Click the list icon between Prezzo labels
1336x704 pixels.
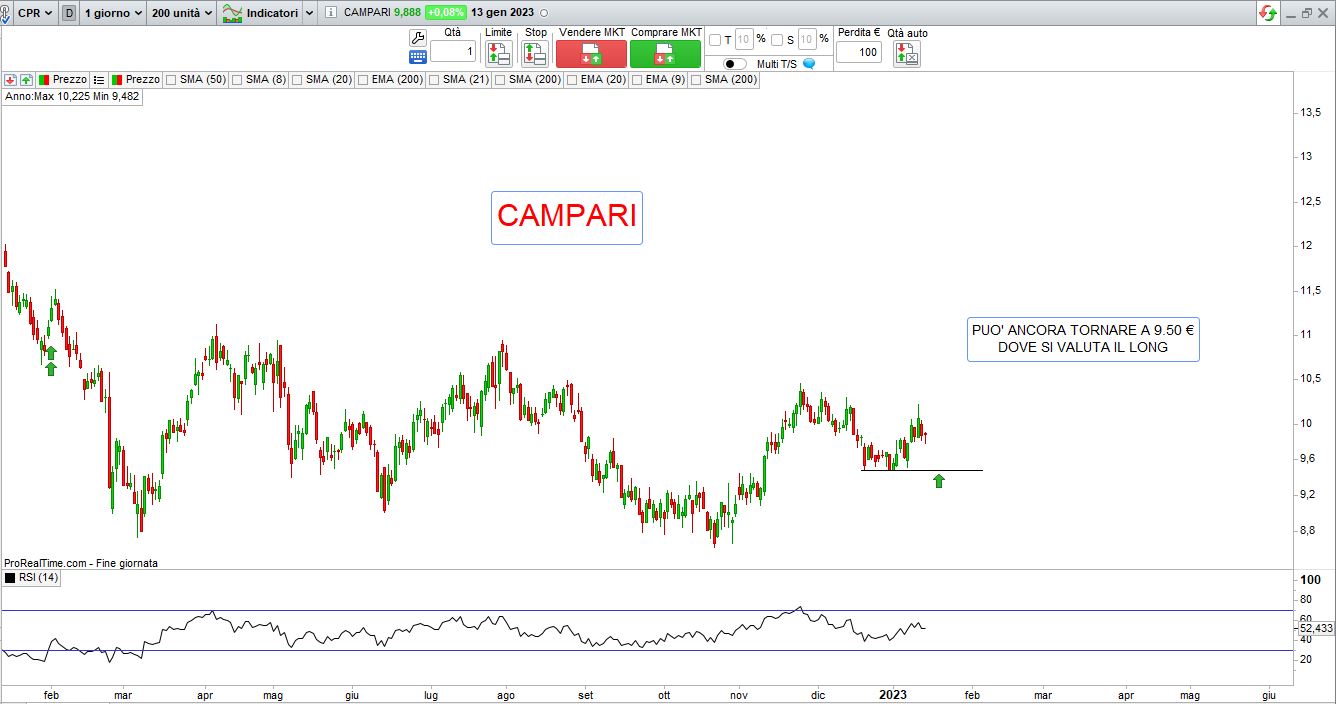[99, 79]
